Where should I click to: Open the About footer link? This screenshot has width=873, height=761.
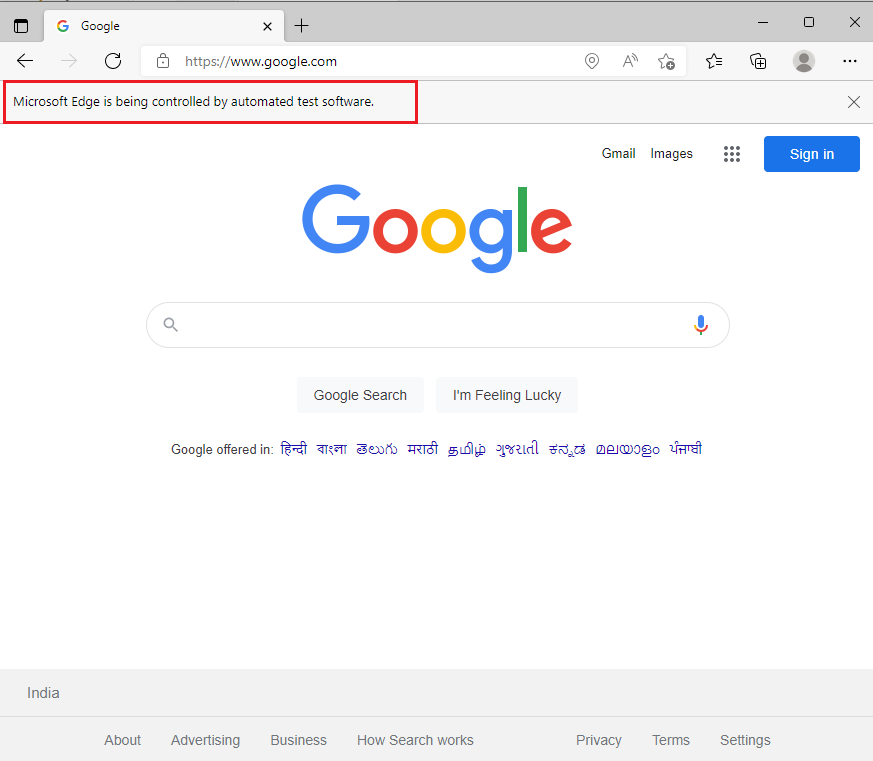pos(122,740)
